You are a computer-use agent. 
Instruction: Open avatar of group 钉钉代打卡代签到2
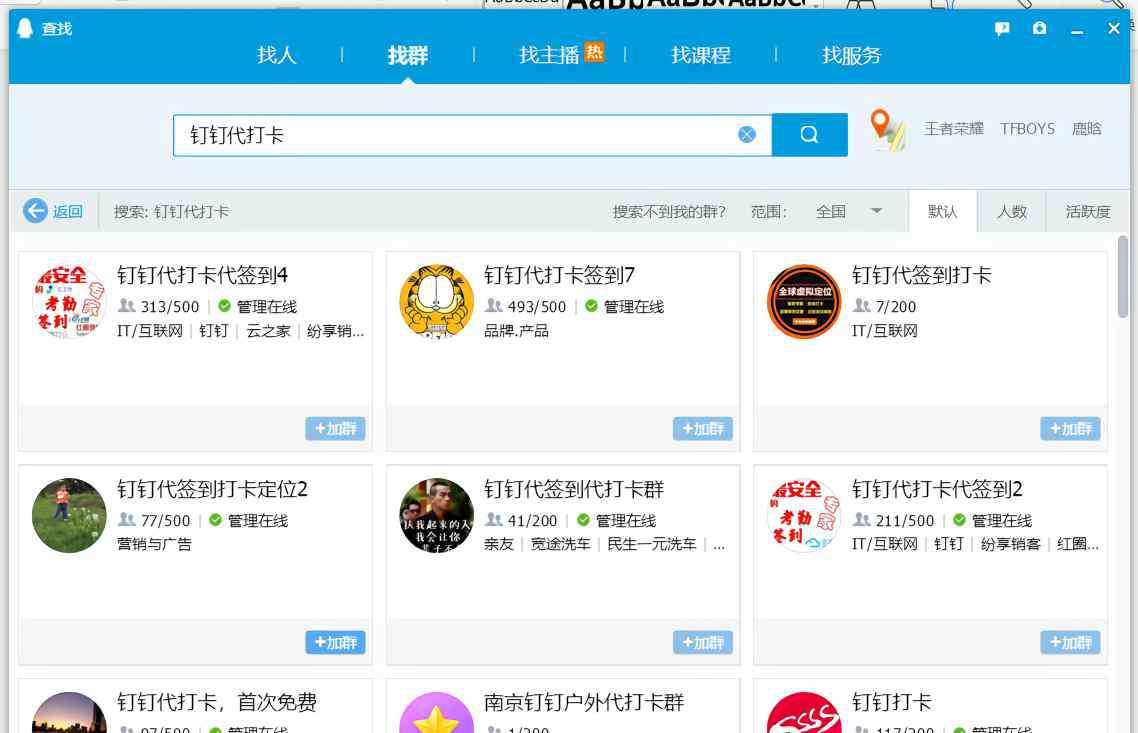click(x=804, y=515)
